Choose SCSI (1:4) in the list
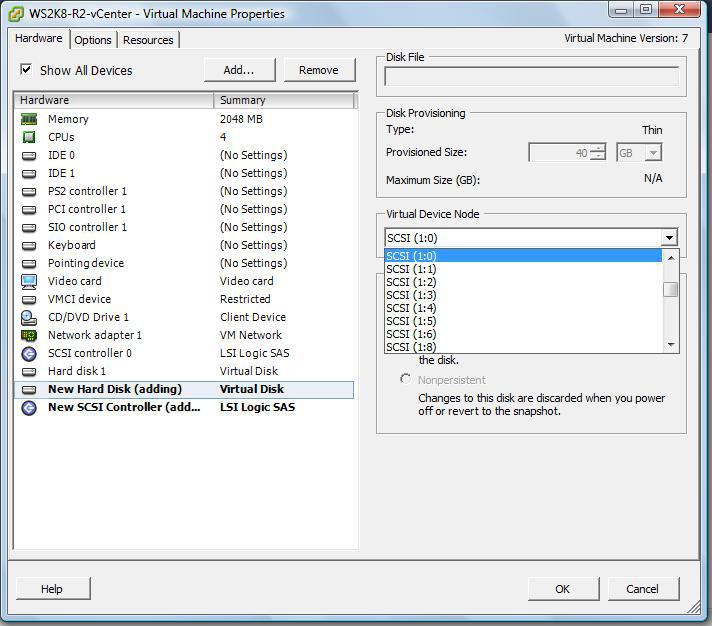712x626 pixels. click(523, 308)
